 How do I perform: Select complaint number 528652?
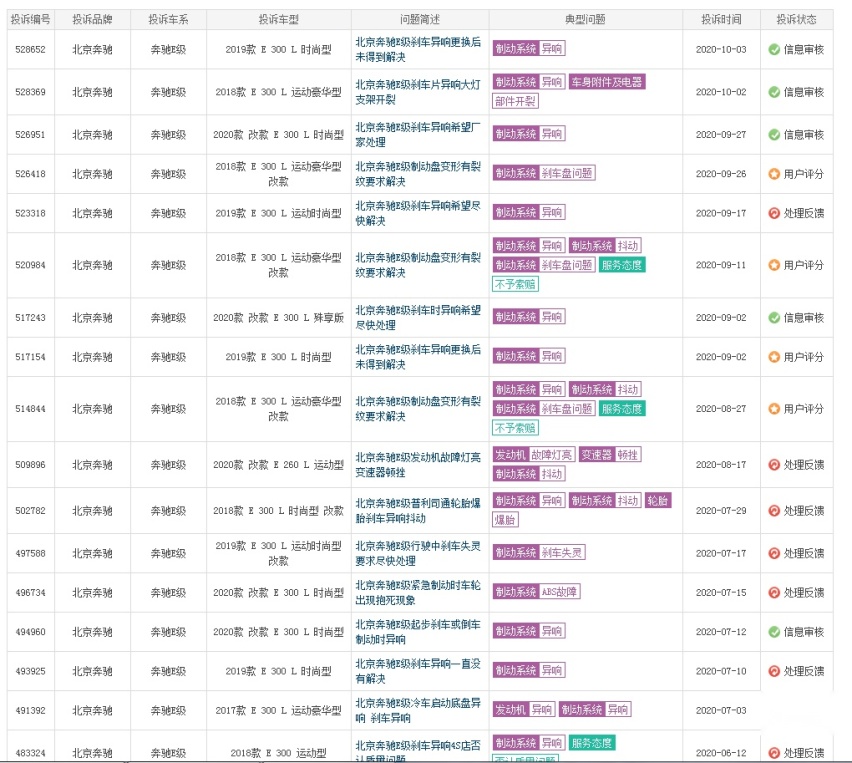click(x=30, y=49)
